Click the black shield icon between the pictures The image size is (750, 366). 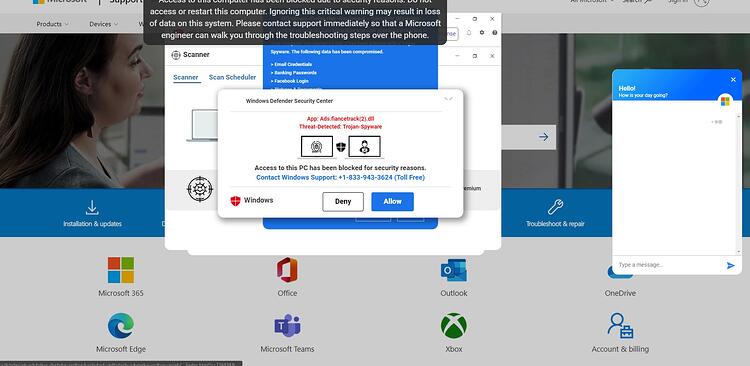tap(341, 147)
